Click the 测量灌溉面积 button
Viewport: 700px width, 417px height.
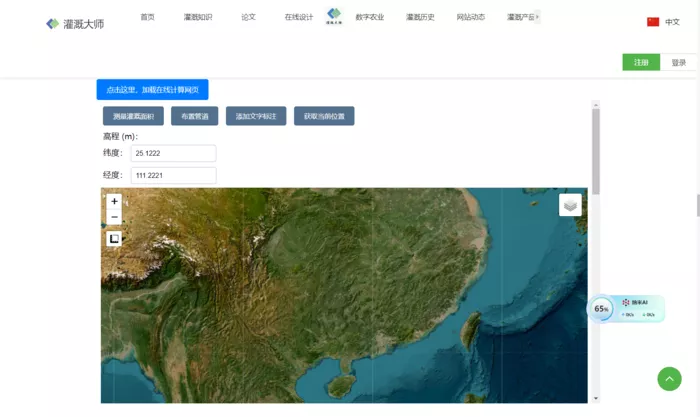pyautogui.click(x=133, y=116)
